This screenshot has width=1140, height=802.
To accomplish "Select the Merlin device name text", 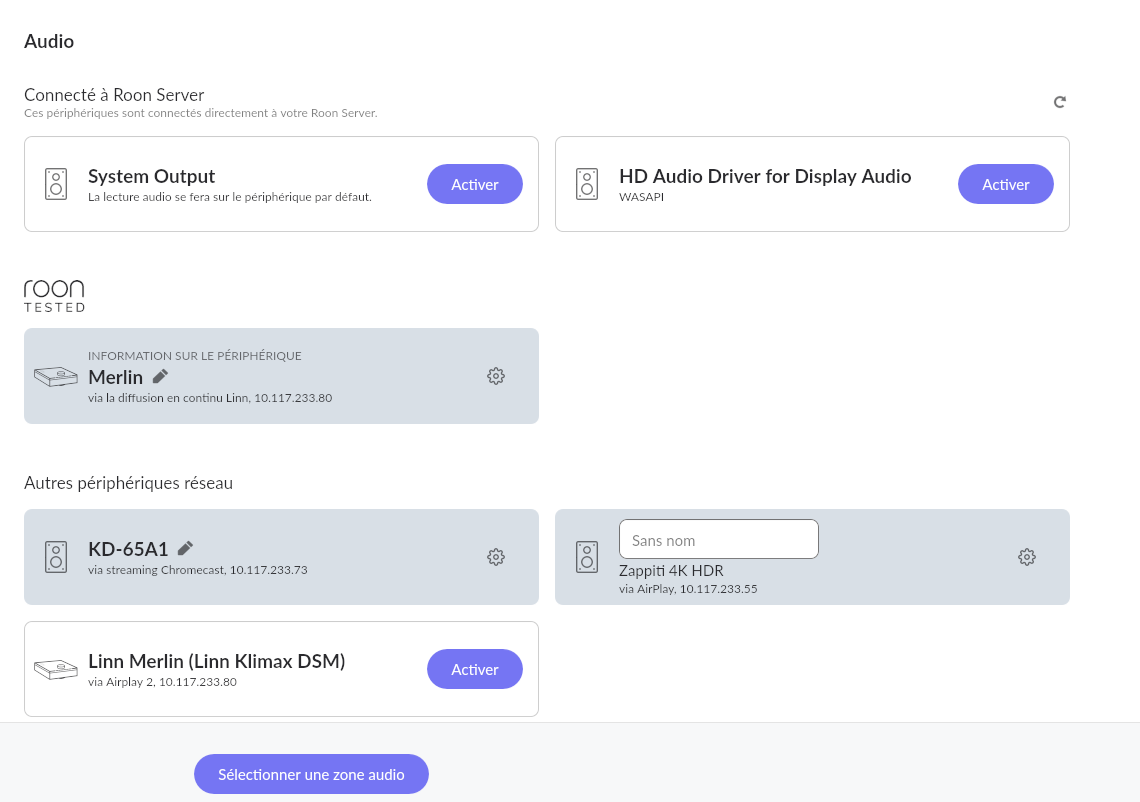I will [116, 377].
